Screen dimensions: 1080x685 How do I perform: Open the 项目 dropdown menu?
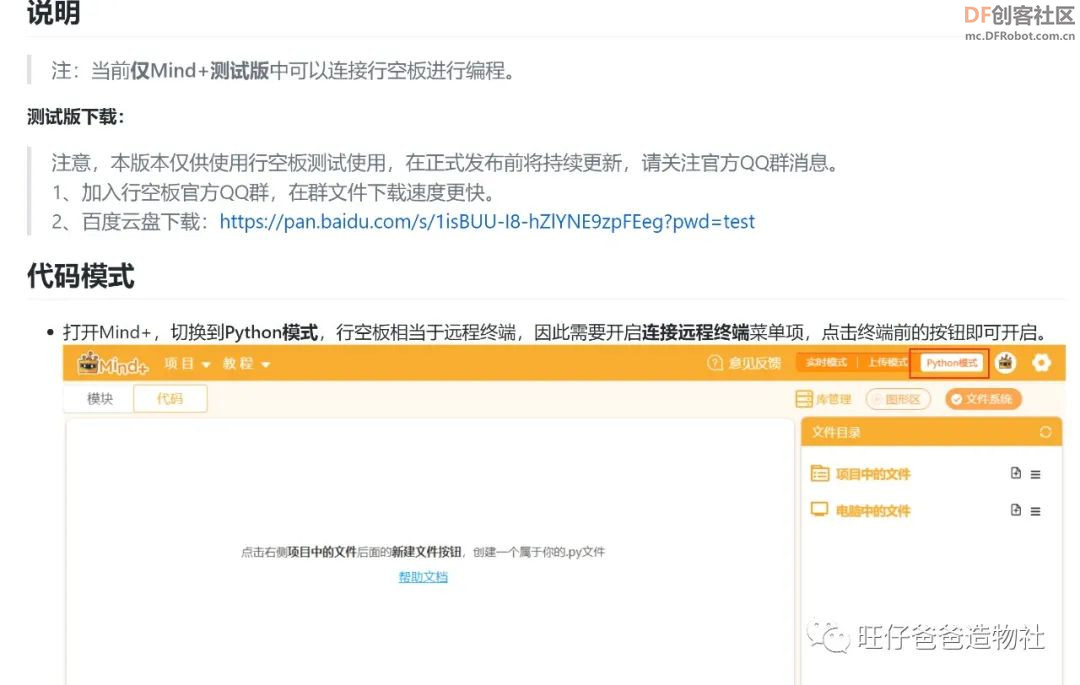[187, 363]
